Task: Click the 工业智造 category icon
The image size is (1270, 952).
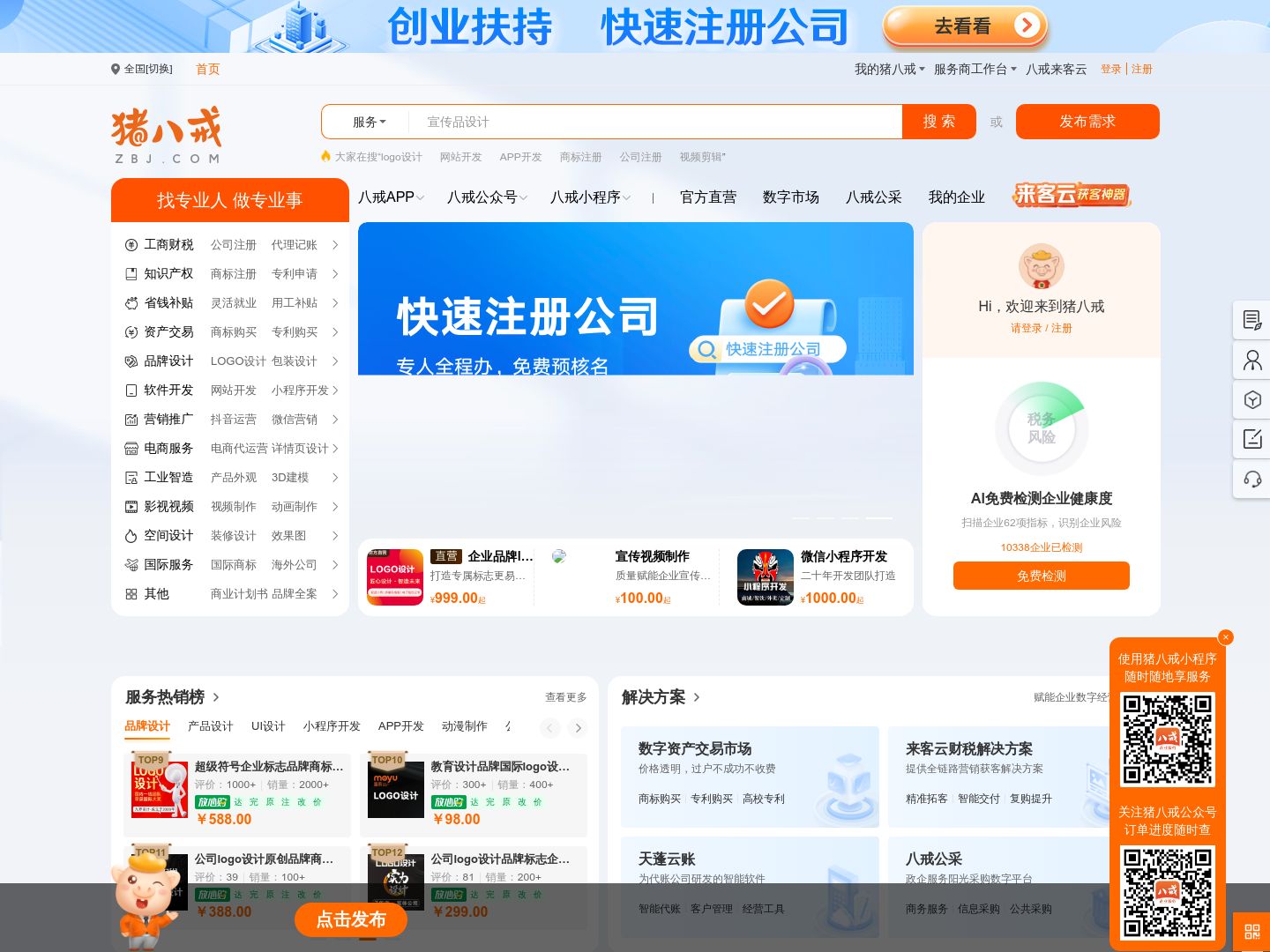Action: point(131,478)
